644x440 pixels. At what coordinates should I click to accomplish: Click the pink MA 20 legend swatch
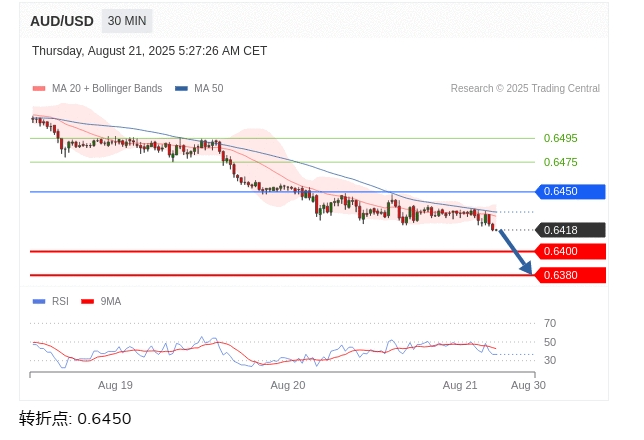[39, 88]
